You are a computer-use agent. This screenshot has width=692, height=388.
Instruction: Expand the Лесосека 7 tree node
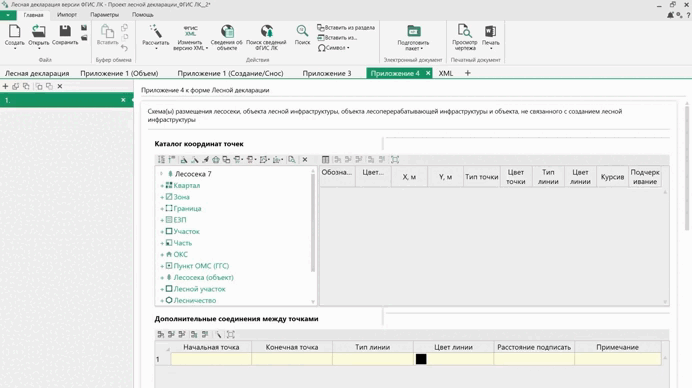pyautogui.click(x=162, y=174)
